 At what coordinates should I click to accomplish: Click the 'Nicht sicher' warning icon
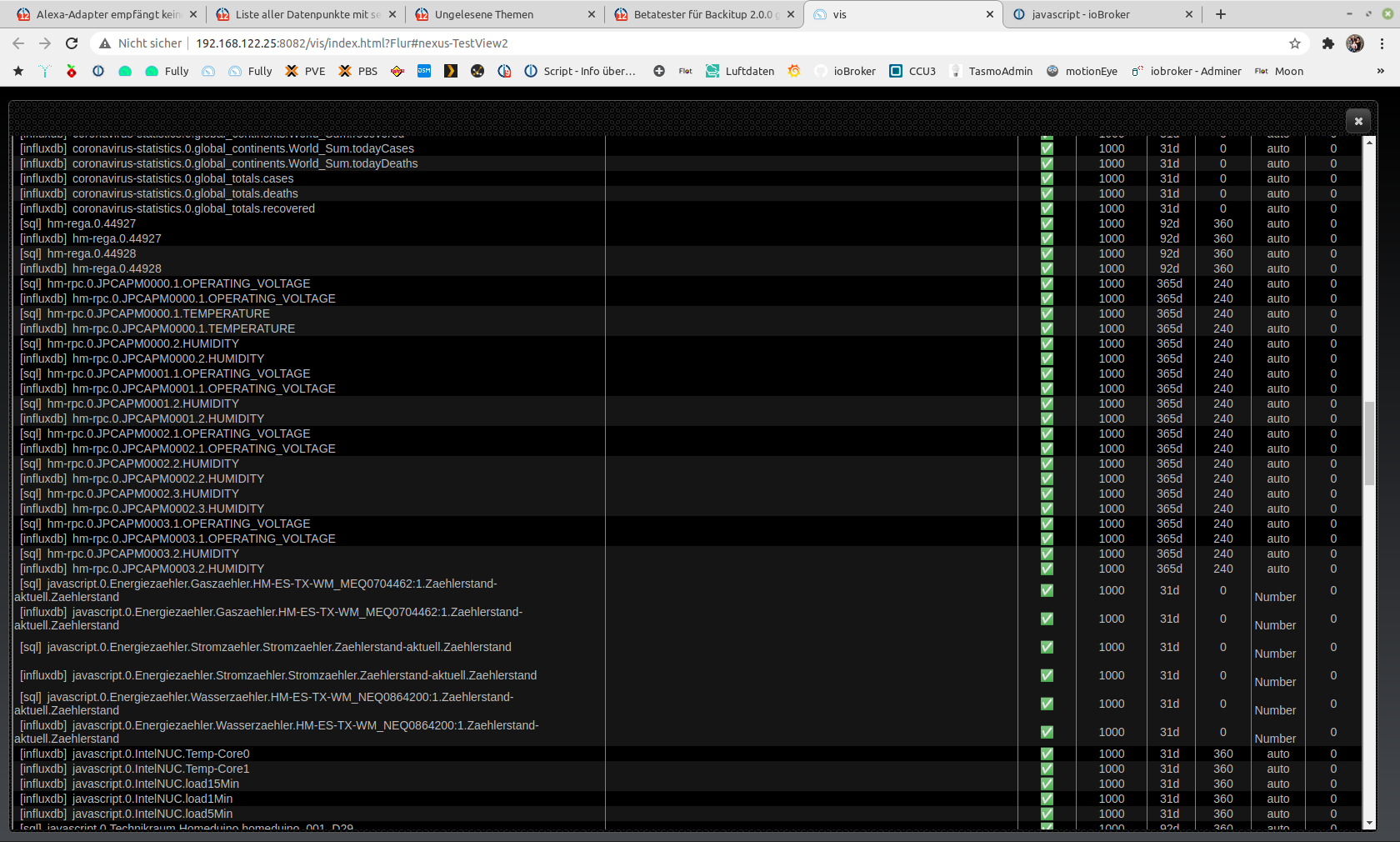[105, 43]
